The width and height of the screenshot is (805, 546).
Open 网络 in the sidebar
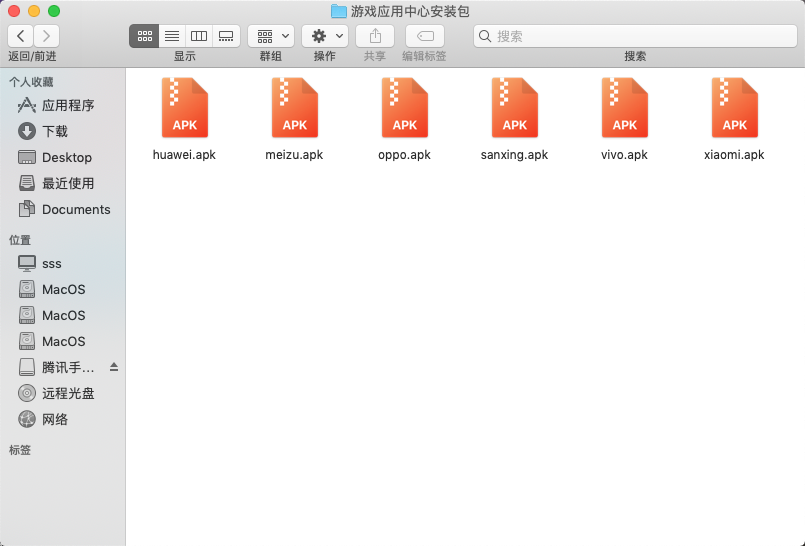63,420
